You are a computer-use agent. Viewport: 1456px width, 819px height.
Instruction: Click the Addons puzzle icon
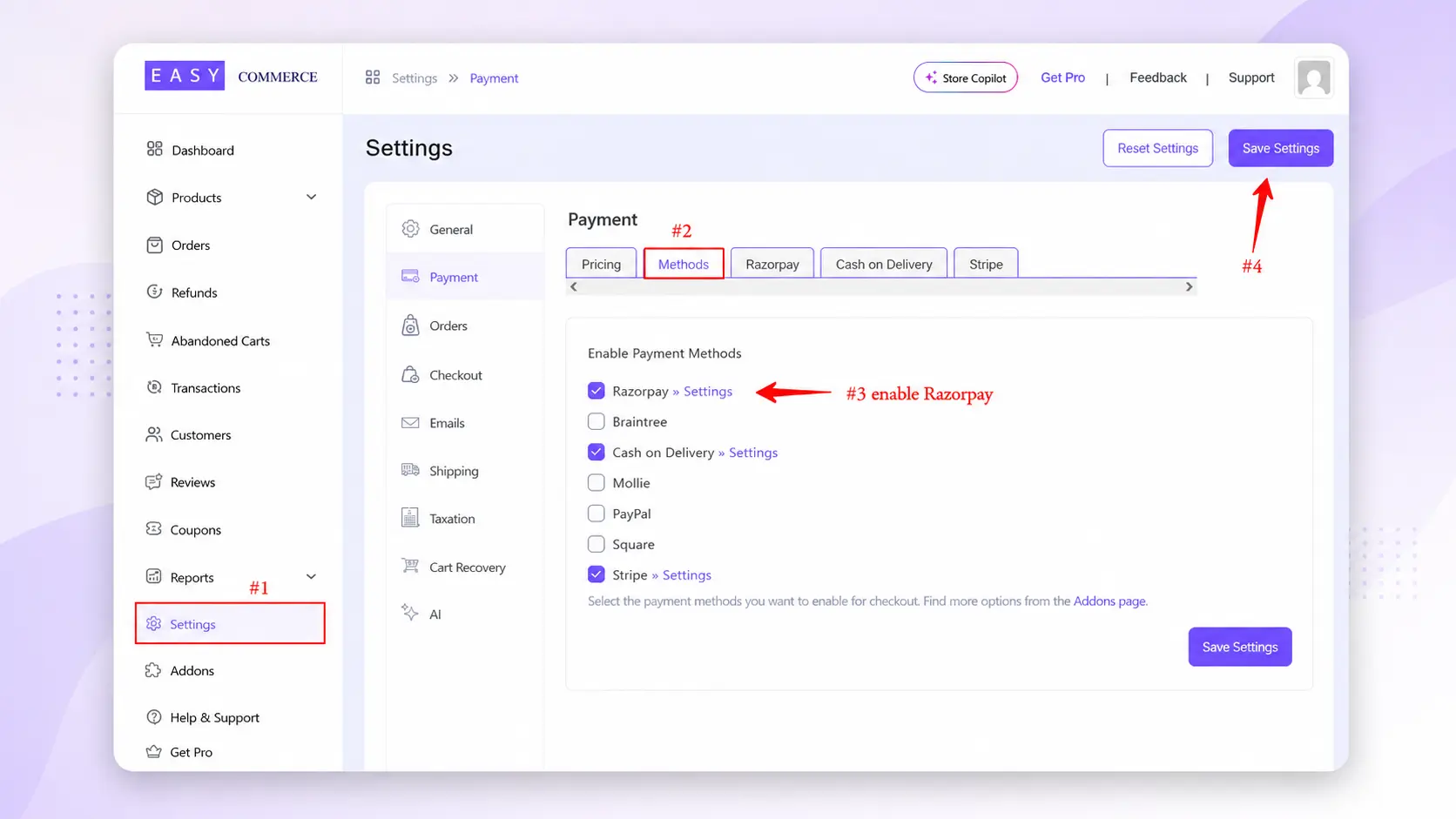(x=153, y=670)
